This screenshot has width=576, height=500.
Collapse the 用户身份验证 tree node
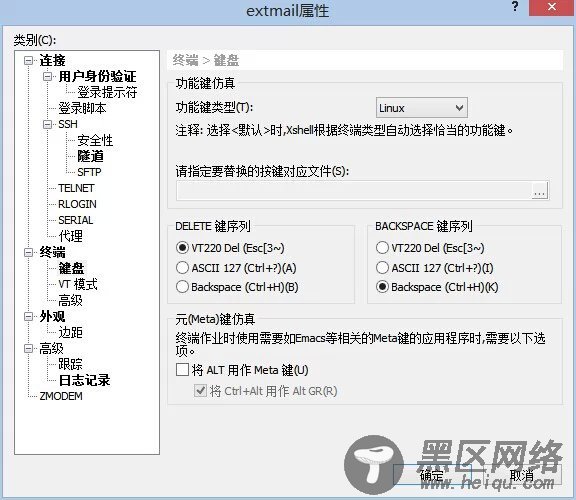pos(47,76)
